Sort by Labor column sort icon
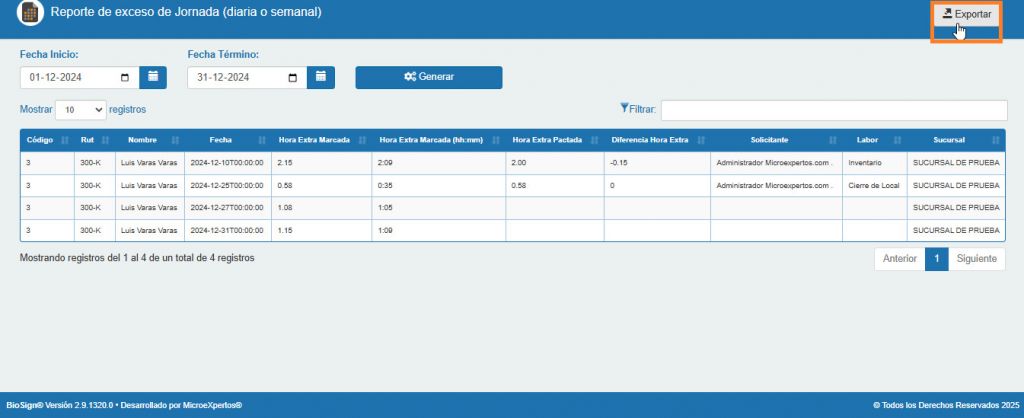 (897, 140)
